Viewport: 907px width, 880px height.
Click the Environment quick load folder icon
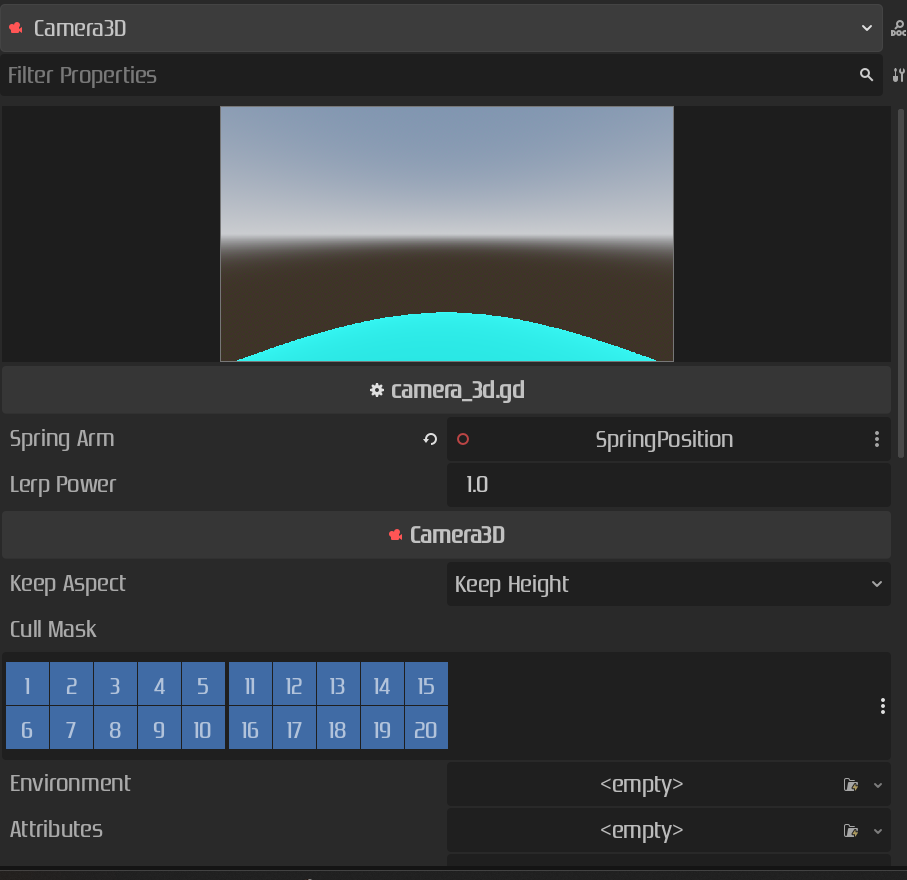850,784
